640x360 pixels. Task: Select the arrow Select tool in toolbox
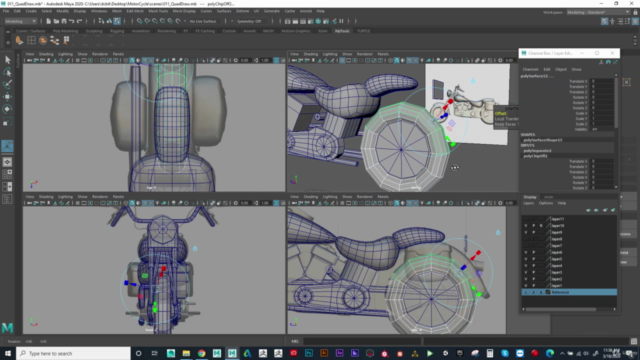point(7,60)
